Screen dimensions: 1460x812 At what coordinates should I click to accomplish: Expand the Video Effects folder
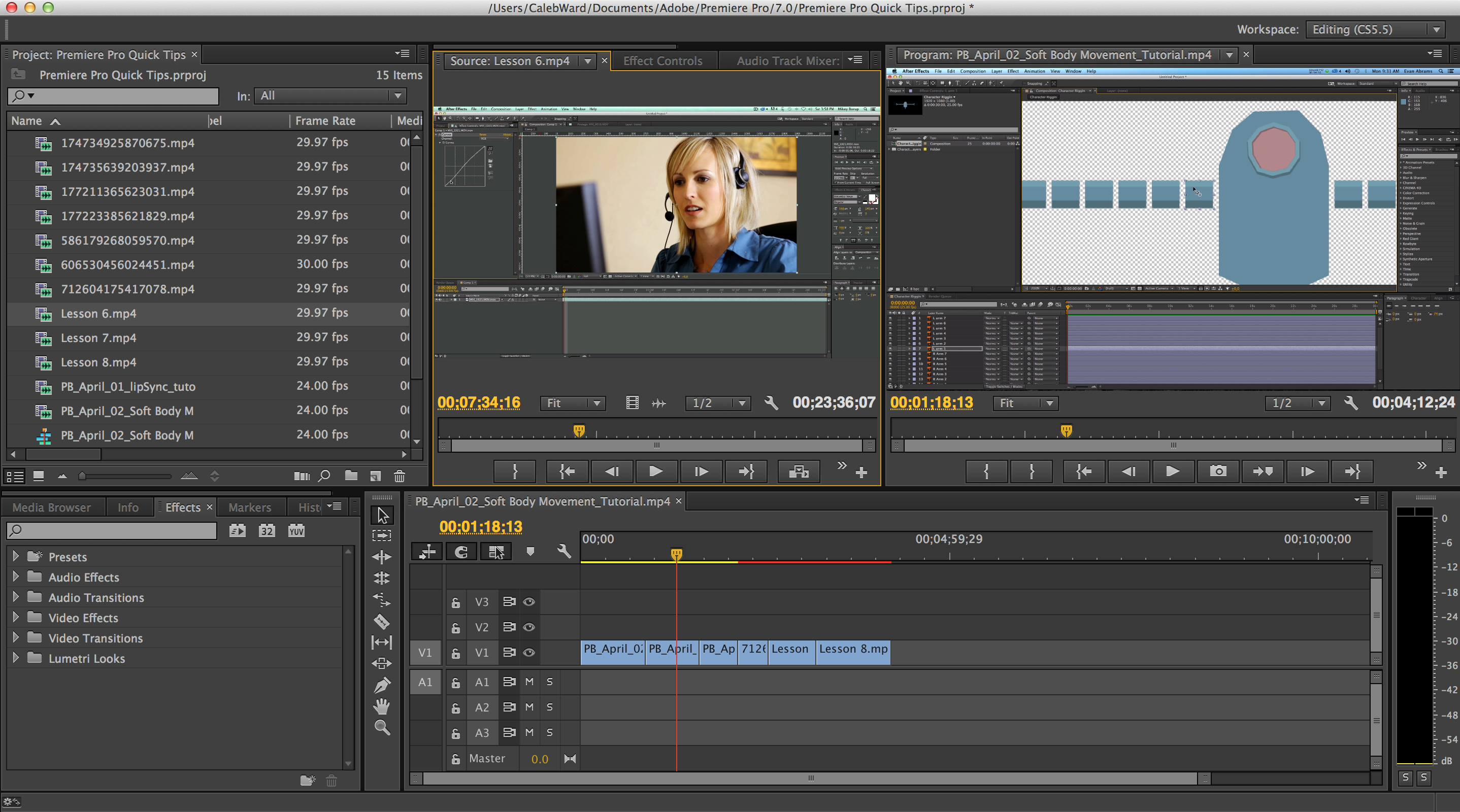pos(14,617)
